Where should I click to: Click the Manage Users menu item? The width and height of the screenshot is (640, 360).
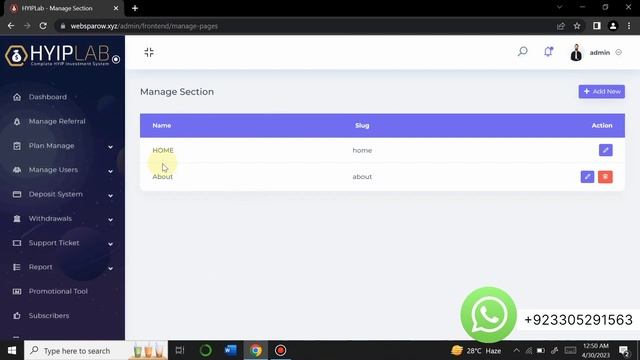point(53,170)
